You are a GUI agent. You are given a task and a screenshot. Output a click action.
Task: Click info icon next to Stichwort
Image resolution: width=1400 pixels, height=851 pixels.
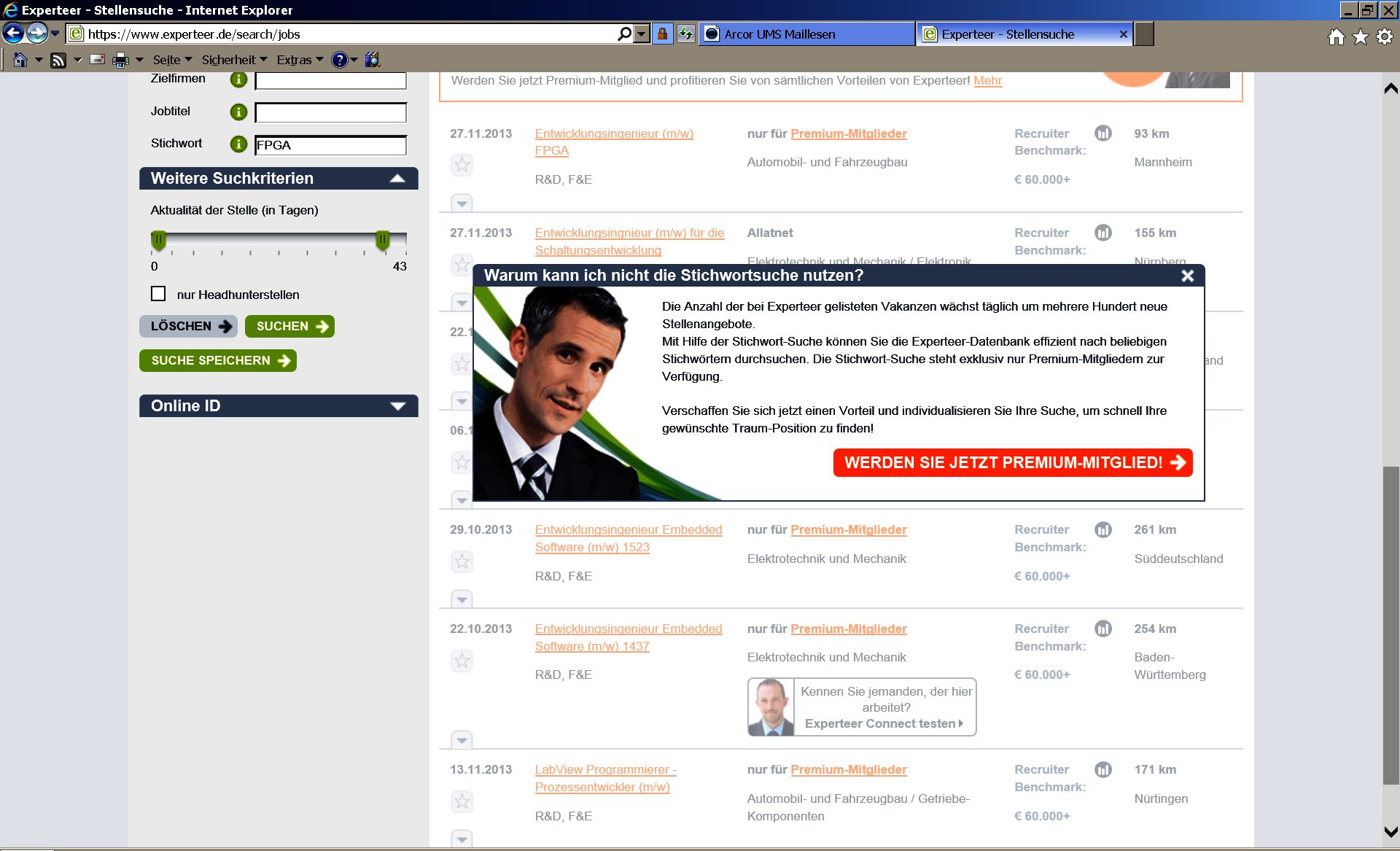click(238, 144)
